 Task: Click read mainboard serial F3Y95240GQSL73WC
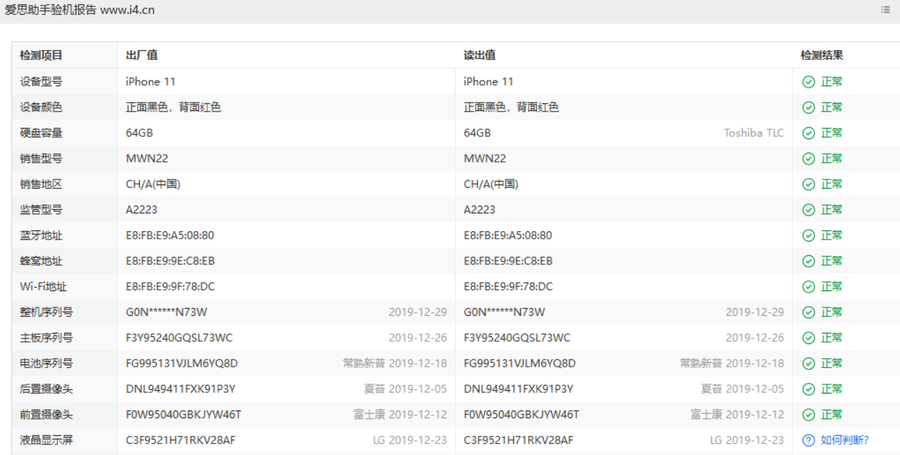pos(517,337)
